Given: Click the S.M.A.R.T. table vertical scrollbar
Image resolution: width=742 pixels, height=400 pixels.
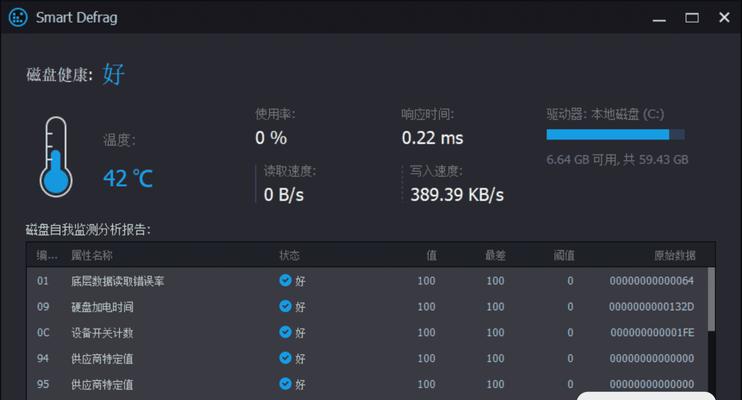Looking at the screenshot, I should [711, 333].
